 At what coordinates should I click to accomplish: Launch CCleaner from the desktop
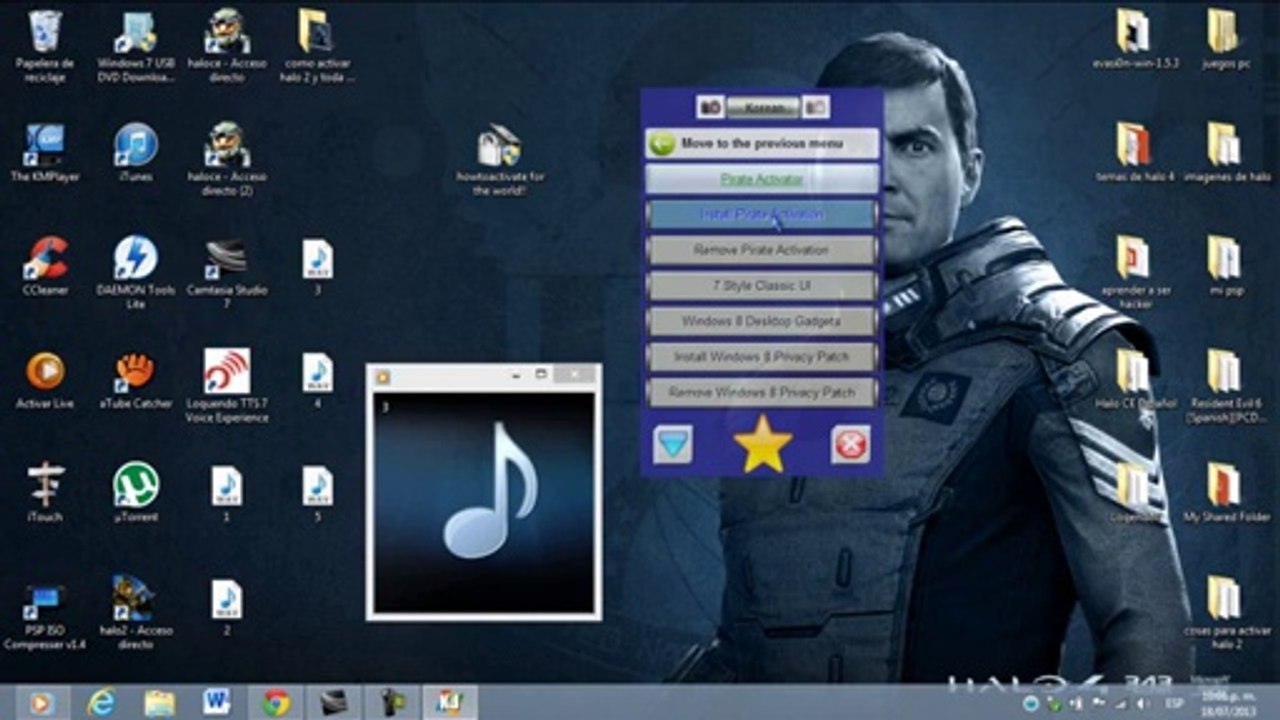click(x=45, y=266)
